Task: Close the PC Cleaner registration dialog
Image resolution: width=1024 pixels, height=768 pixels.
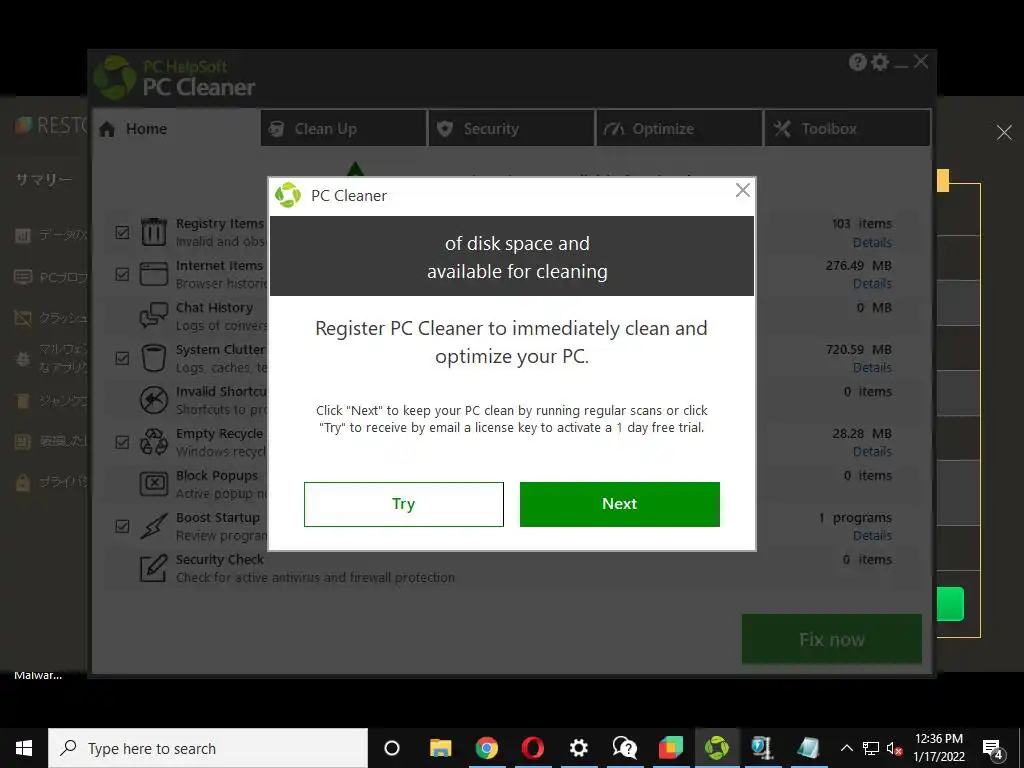Action: point(743,190)
